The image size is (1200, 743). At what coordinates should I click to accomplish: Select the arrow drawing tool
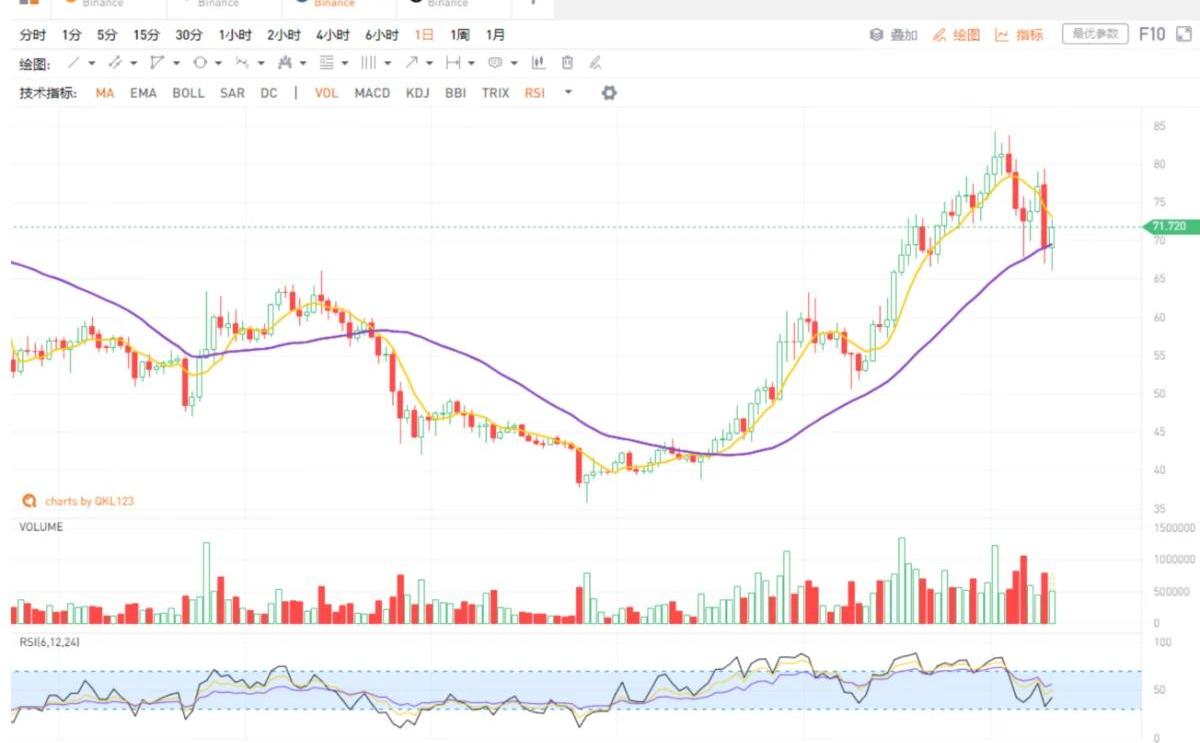[x=410, y=63]
